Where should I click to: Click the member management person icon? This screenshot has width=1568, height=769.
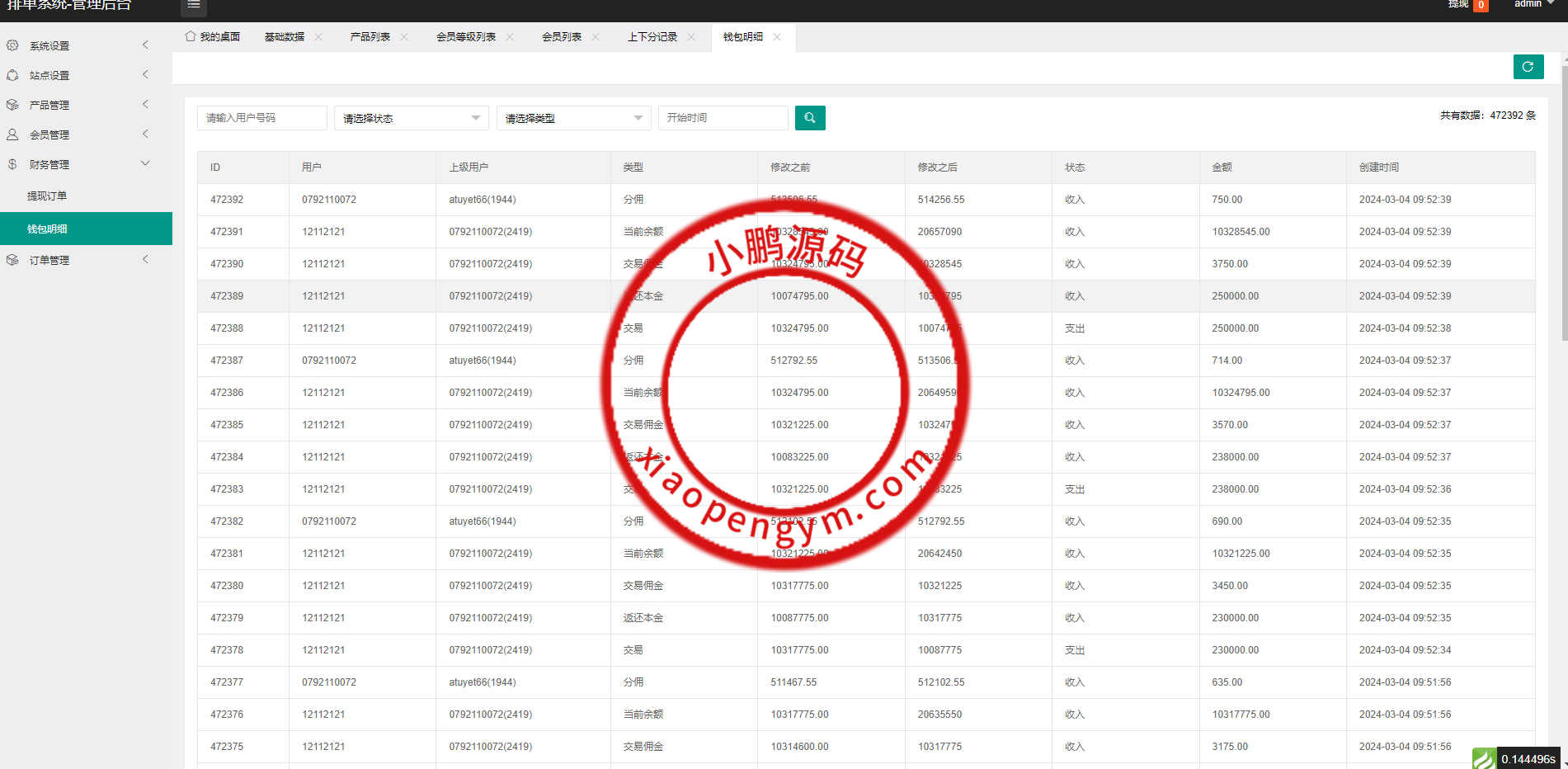[12, 134]
